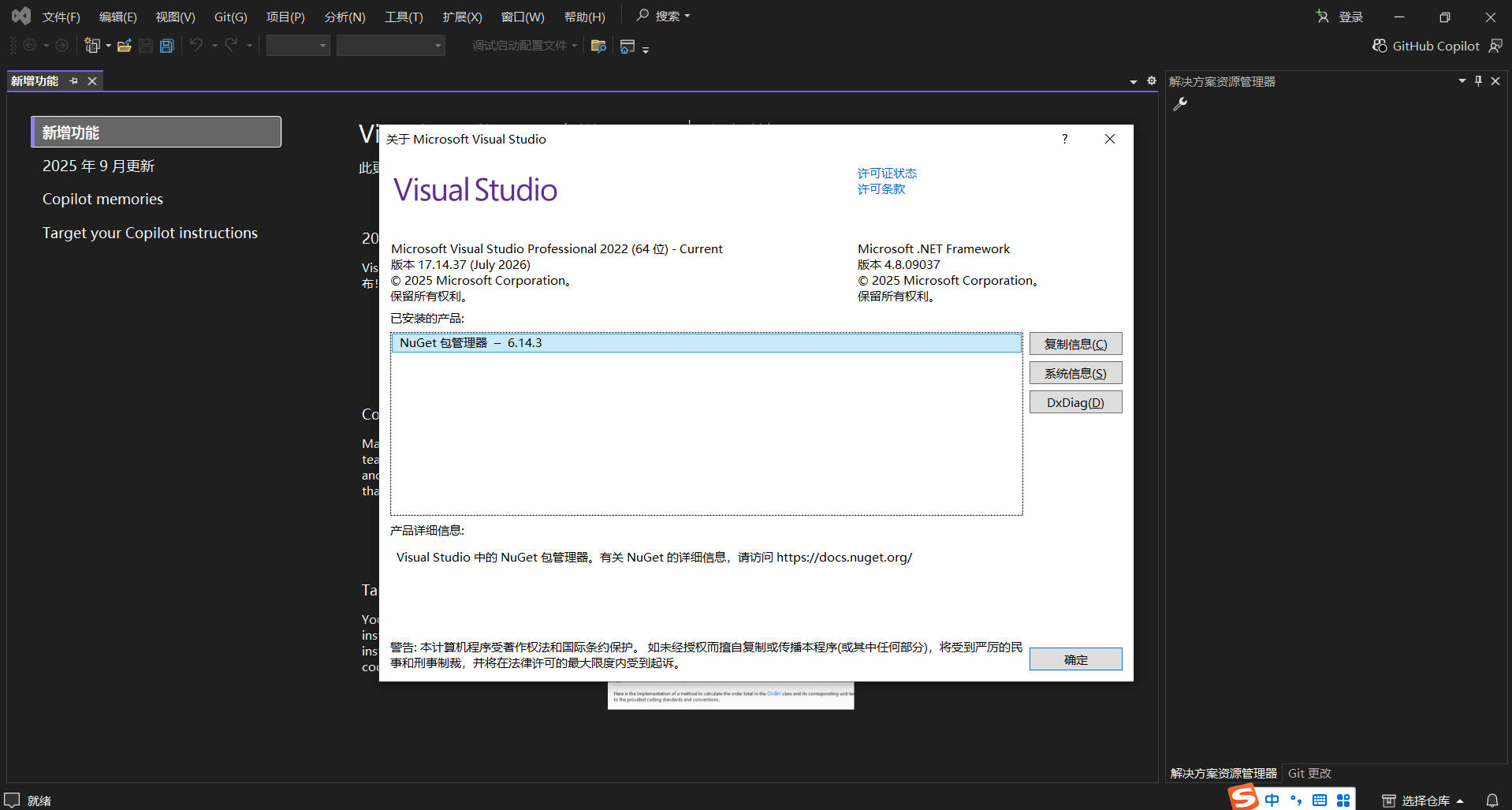Click the grayed single save icon
The image size is (1512, 810).
pos(146,46)
